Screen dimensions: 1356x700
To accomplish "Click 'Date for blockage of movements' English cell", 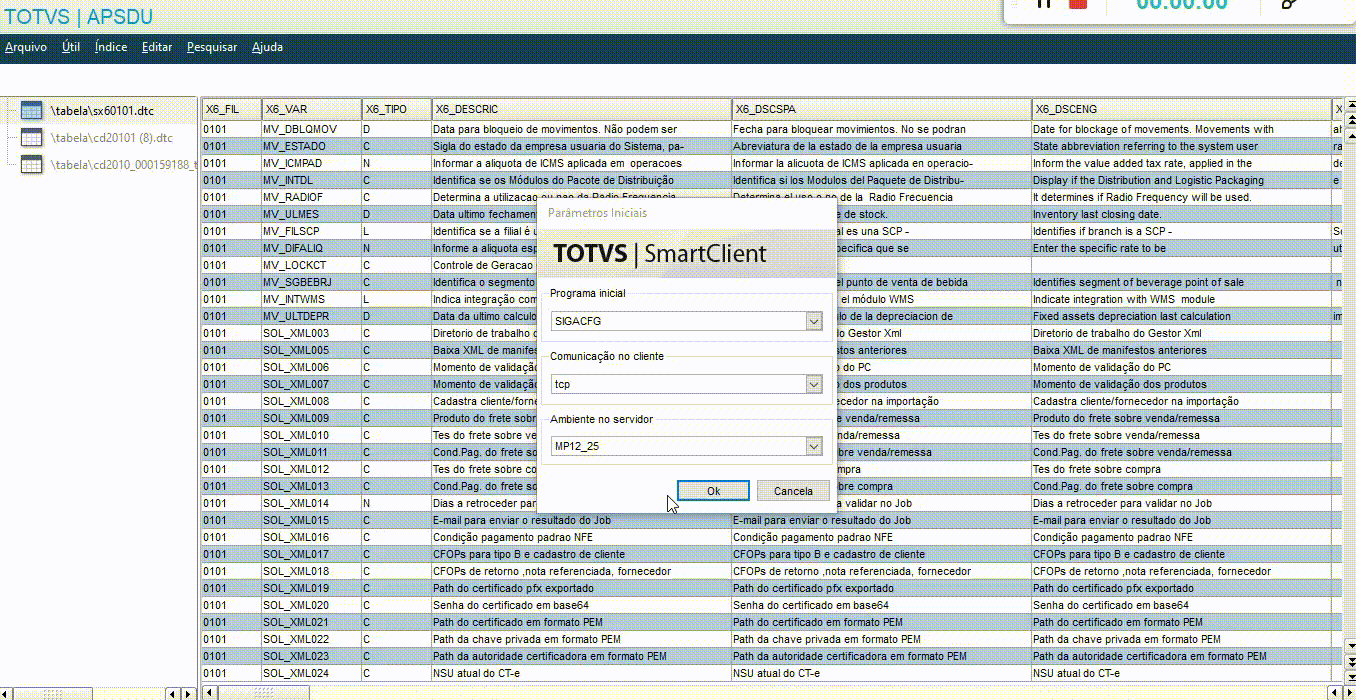I will coord(1181,129).
